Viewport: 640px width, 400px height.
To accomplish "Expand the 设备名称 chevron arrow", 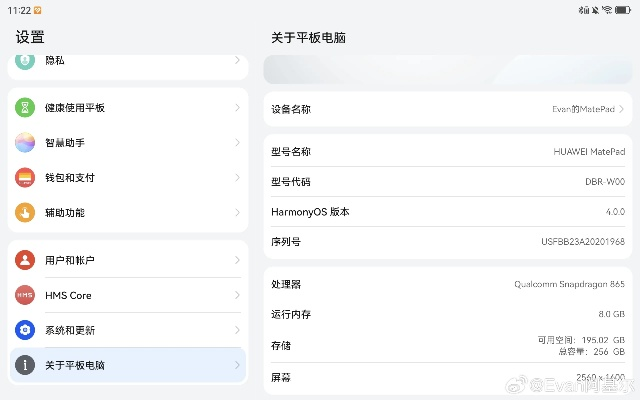I will (622, 109).
